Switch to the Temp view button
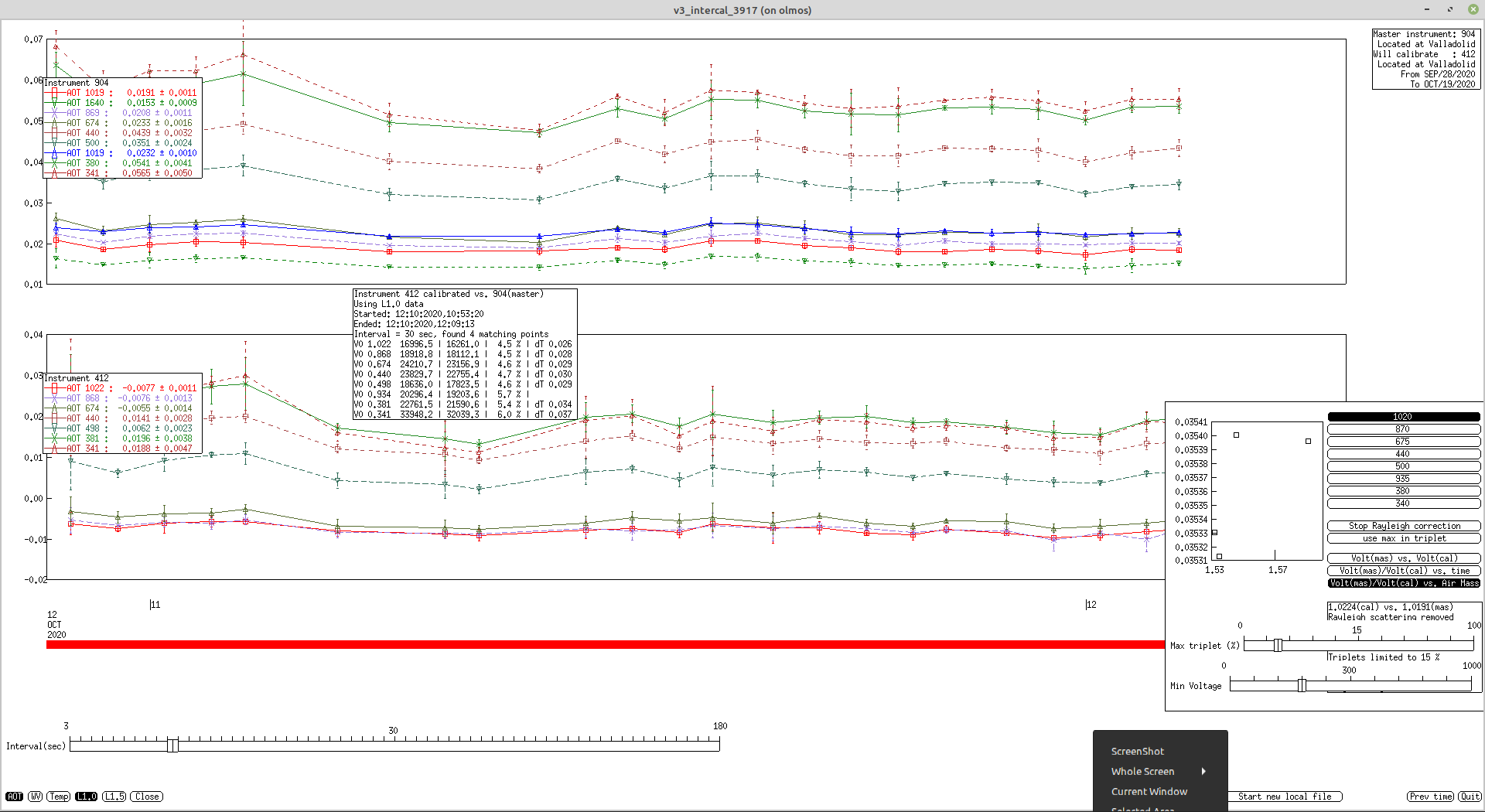The width and height of the screenshot is (1485, 812). (x=59, y=797)
